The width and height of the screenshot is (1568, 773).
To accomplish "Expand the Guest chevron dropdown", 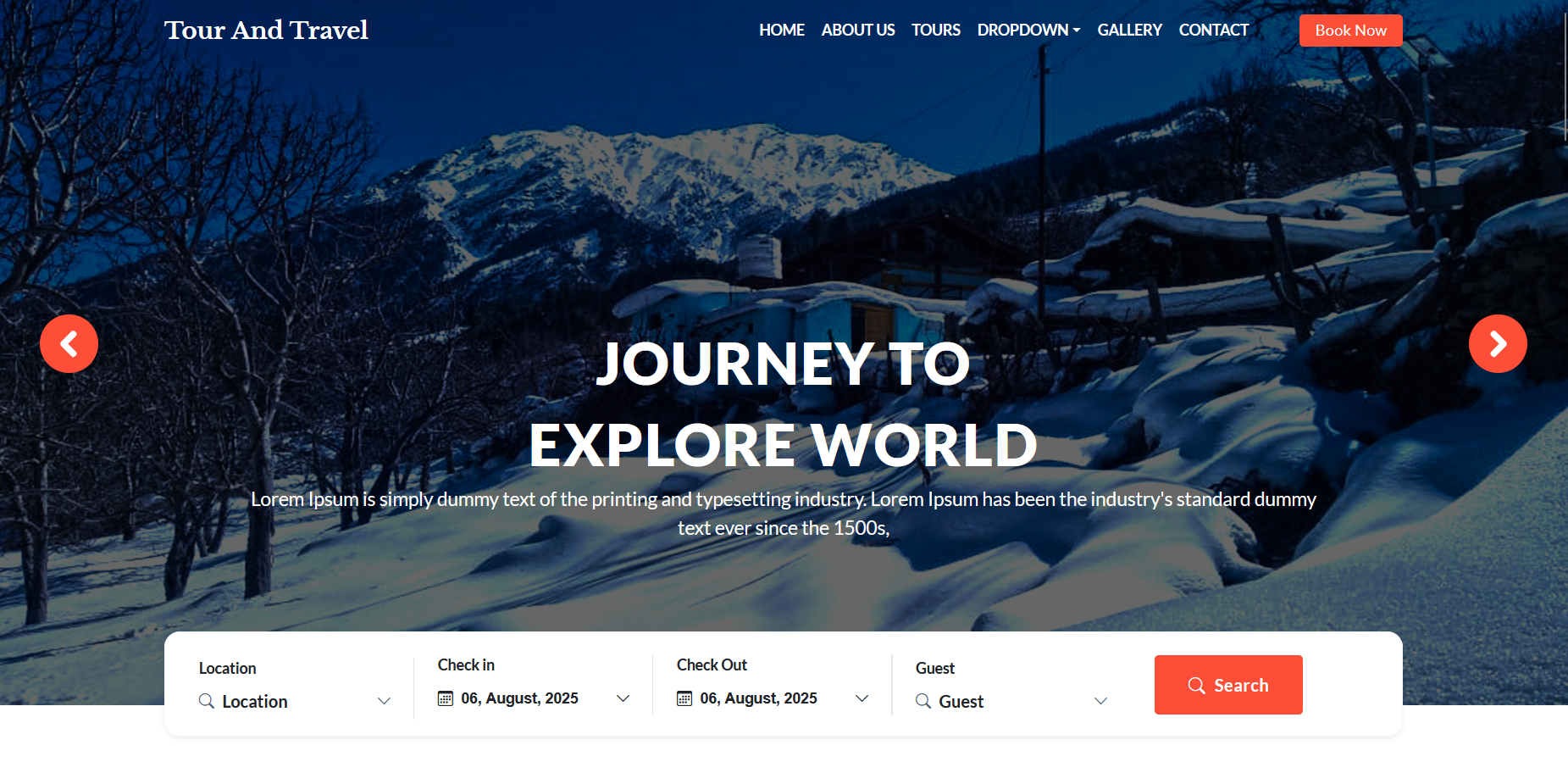I will coord(1100,701).
